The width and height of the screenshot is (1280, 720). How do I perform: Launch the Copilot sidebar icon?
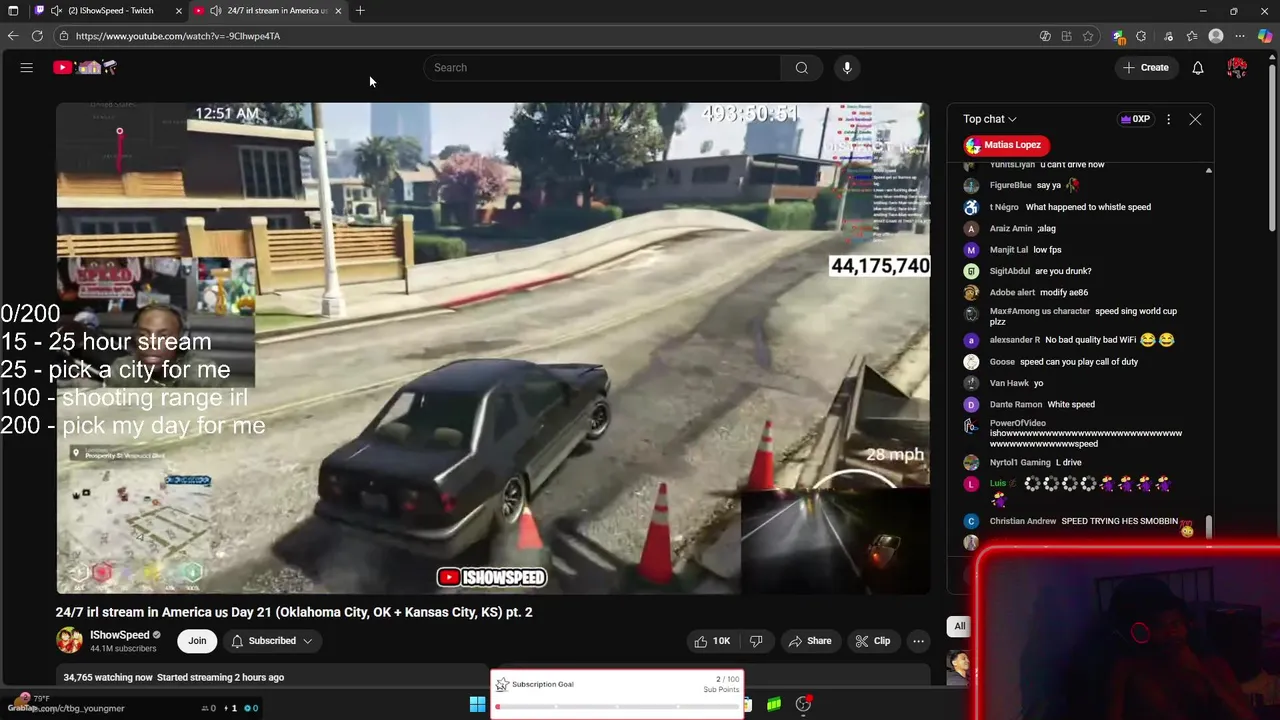pos(1265,36)
